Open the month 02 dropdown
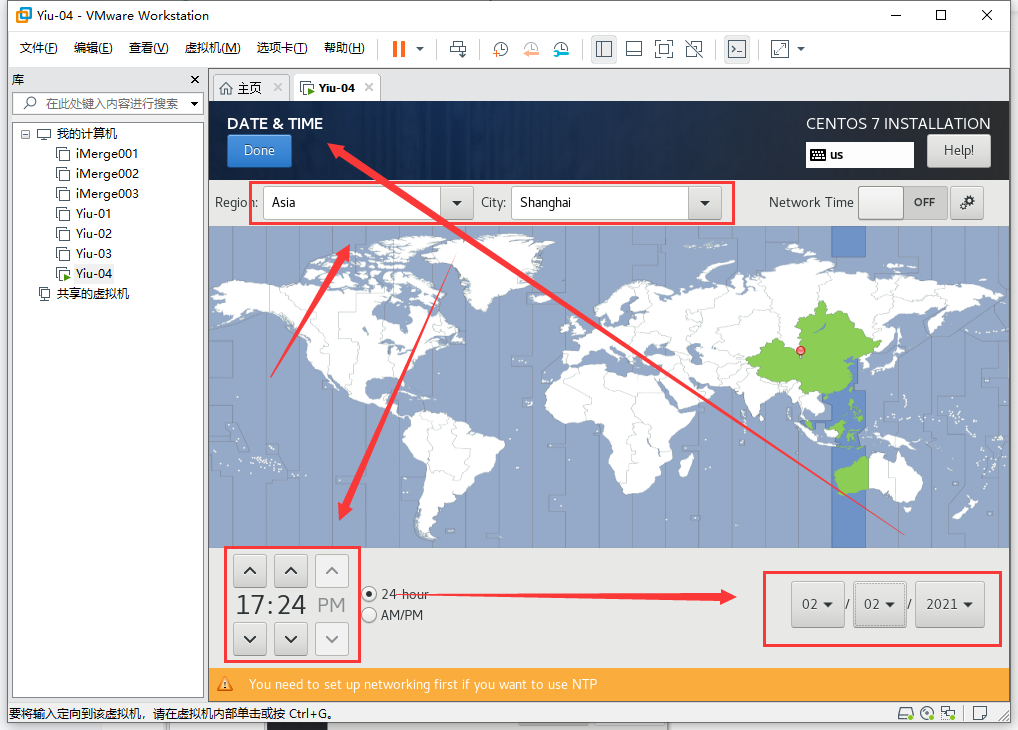This screenshot has width=1018, height=730. click(817, 605)
